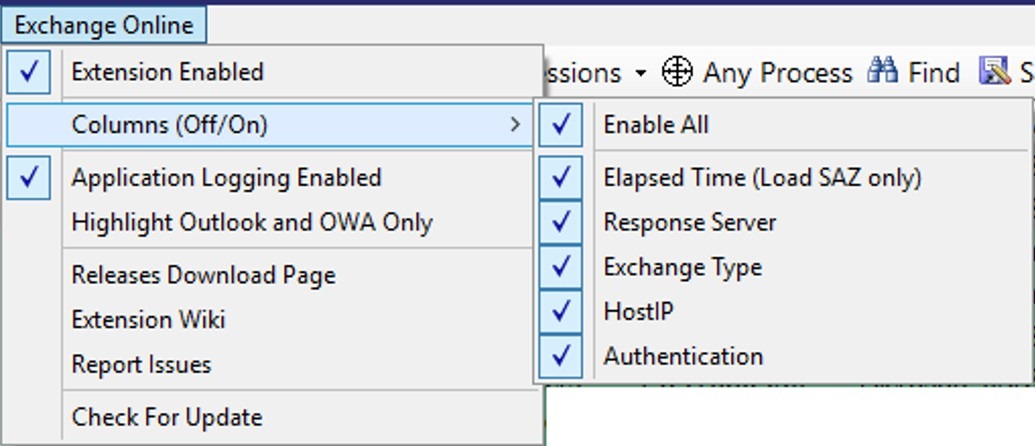Open the sessions dropdown arrow in toolbar
Screen dimensions: 1035x446
coord(640,73)
